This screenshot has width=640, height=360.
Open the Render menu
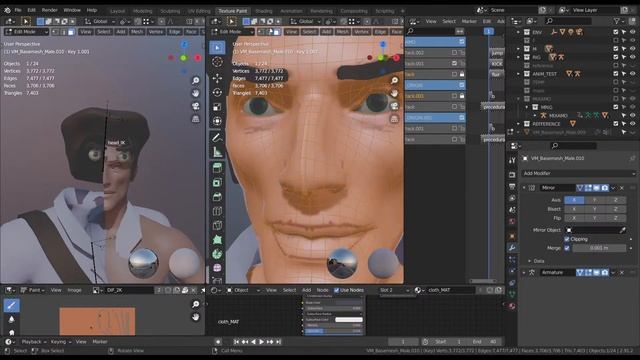coord(49,10)
